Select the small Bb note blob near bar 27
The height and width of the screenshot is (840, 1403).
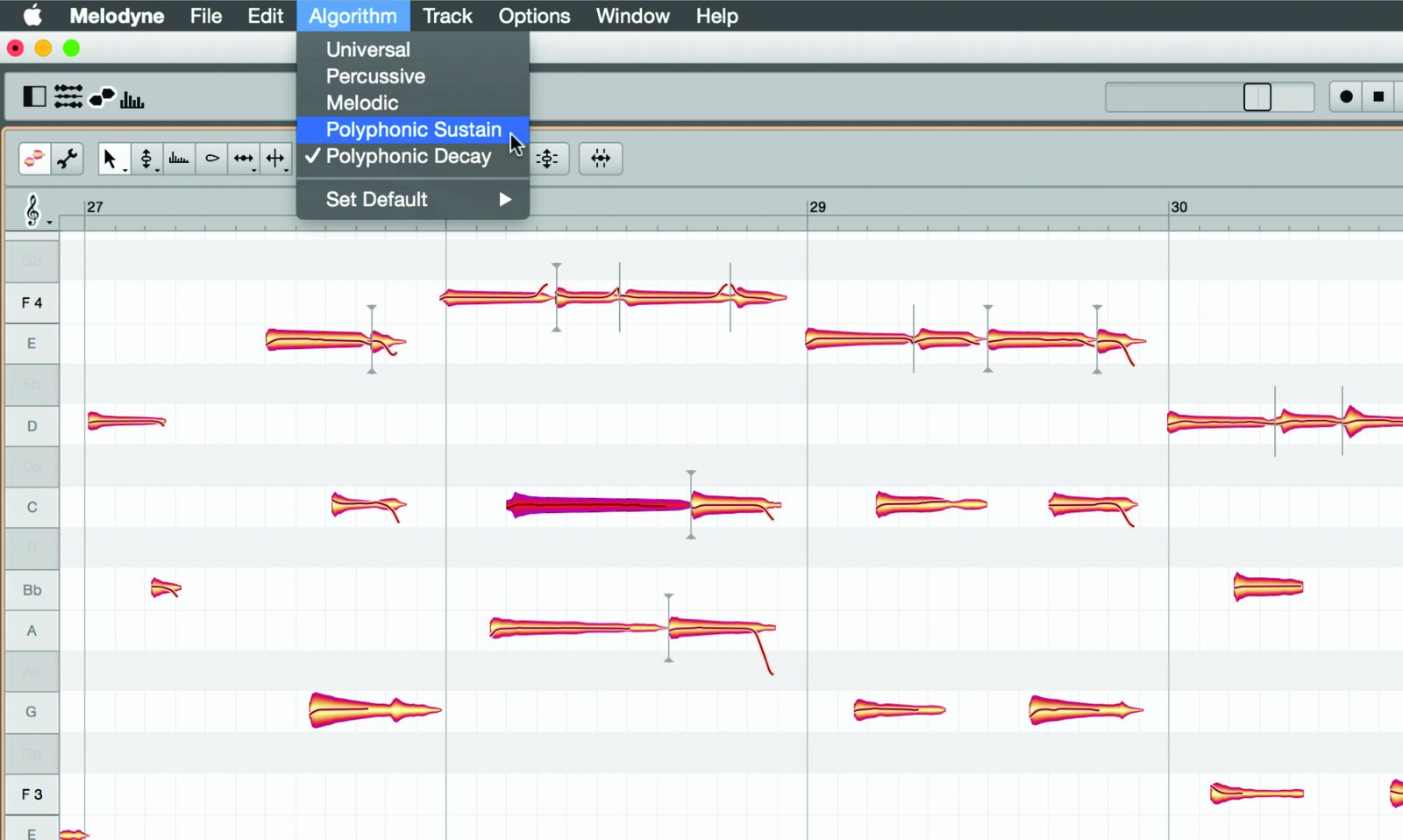pyautogui.click(x=165, y=588)
